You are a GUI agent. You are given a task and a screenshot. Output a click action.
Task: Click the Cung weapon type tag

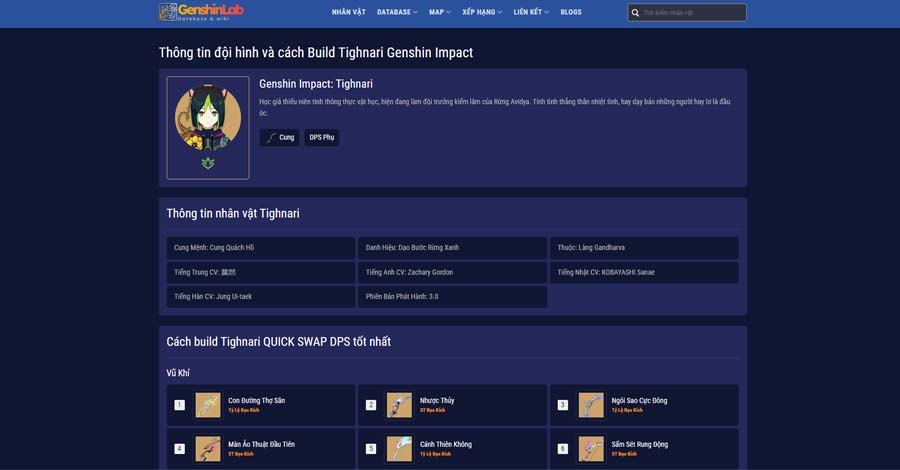pos(279,138)
